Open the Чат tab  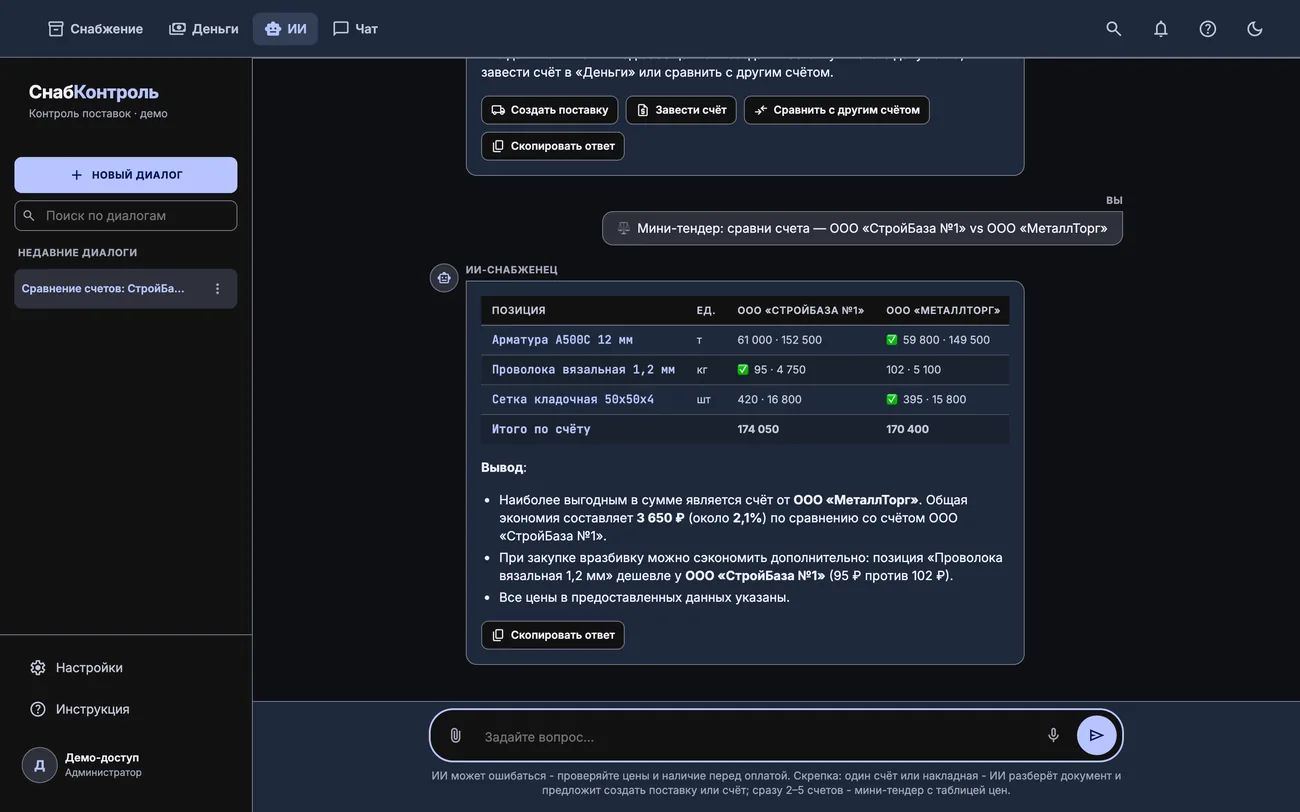click(x=355, y=29)
